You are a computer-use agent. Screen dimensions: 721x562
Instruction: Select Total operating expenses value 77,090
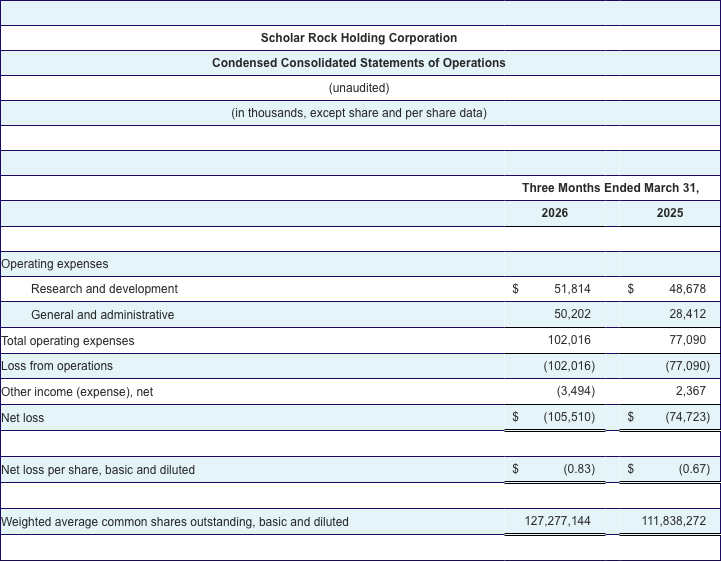coord(687,340)
